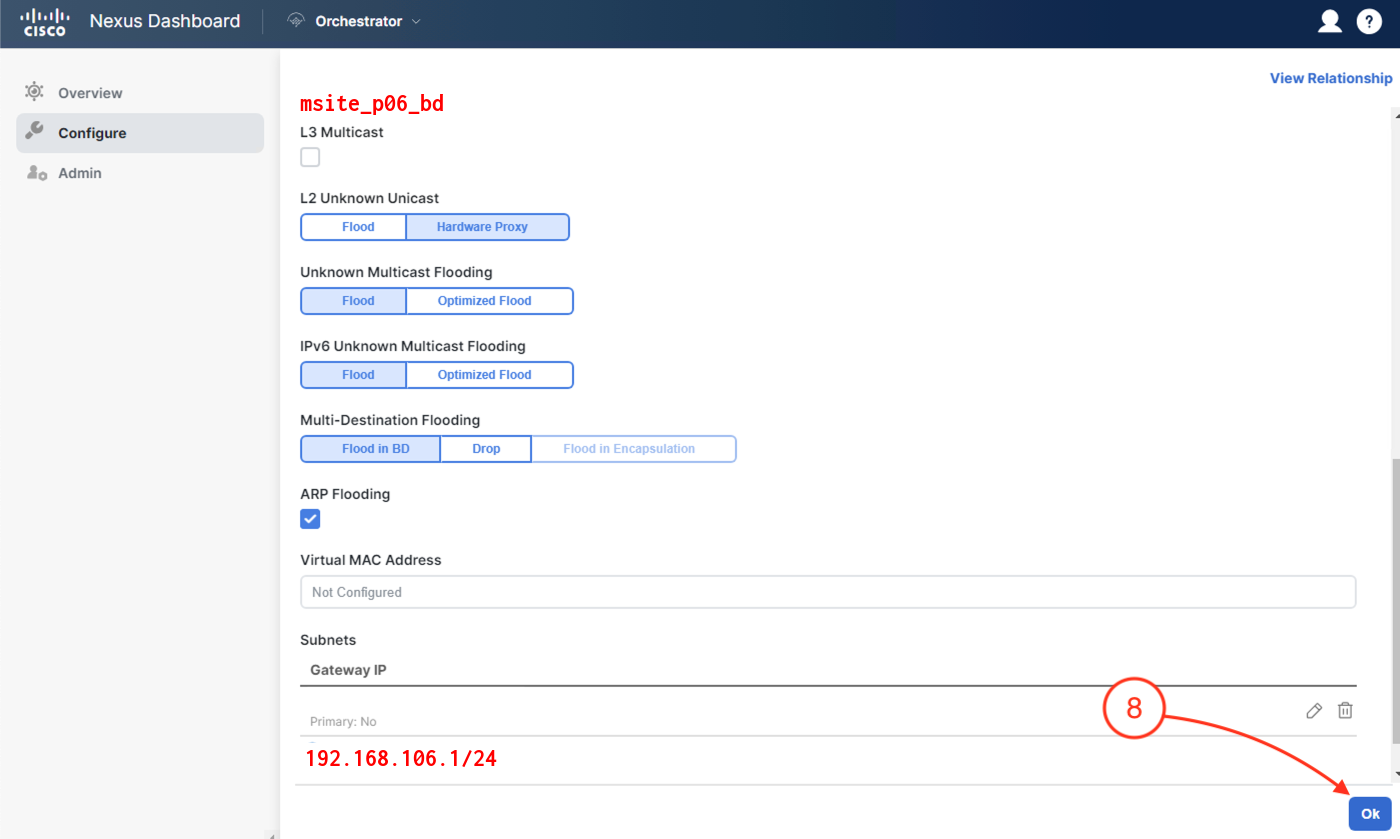Select Hardware Proxy for L2 Unknown Unicast

pos(482,227)
